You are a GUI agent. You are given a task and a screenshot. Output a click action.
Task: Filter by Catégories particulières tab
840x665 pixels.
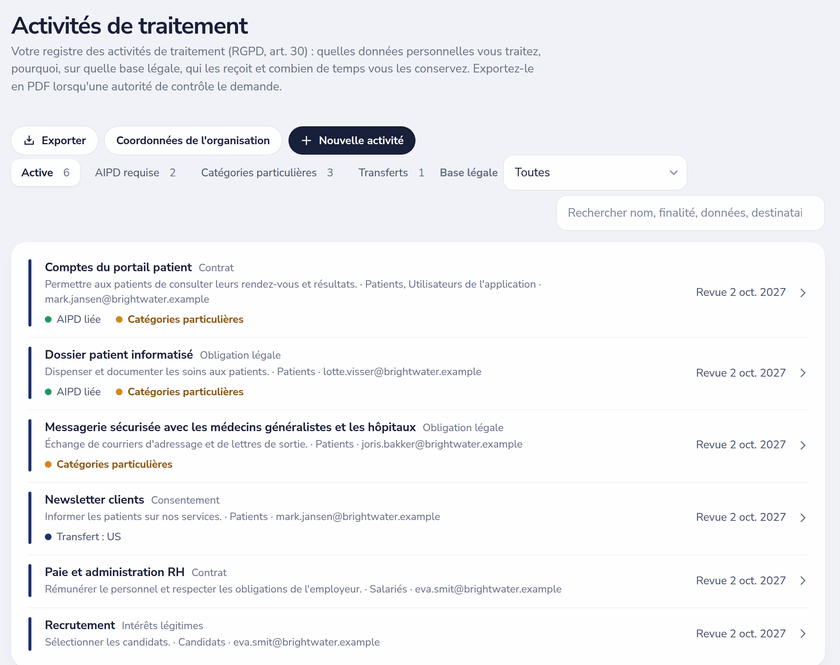[x=267, y=173]
